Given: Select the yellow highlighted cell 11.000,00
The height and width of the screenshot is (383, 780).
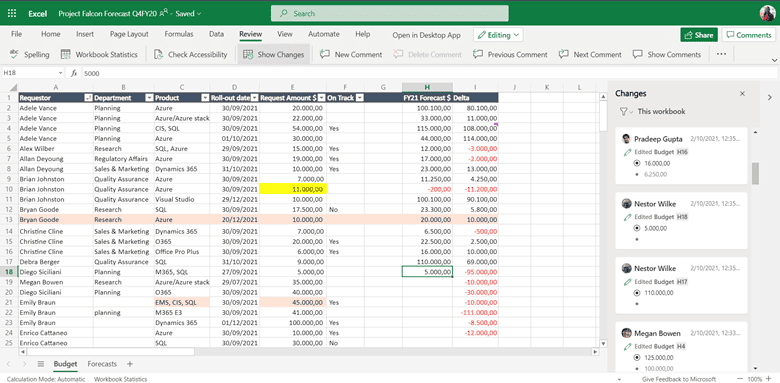Looking at the screenshot, I should click(292, 189).
